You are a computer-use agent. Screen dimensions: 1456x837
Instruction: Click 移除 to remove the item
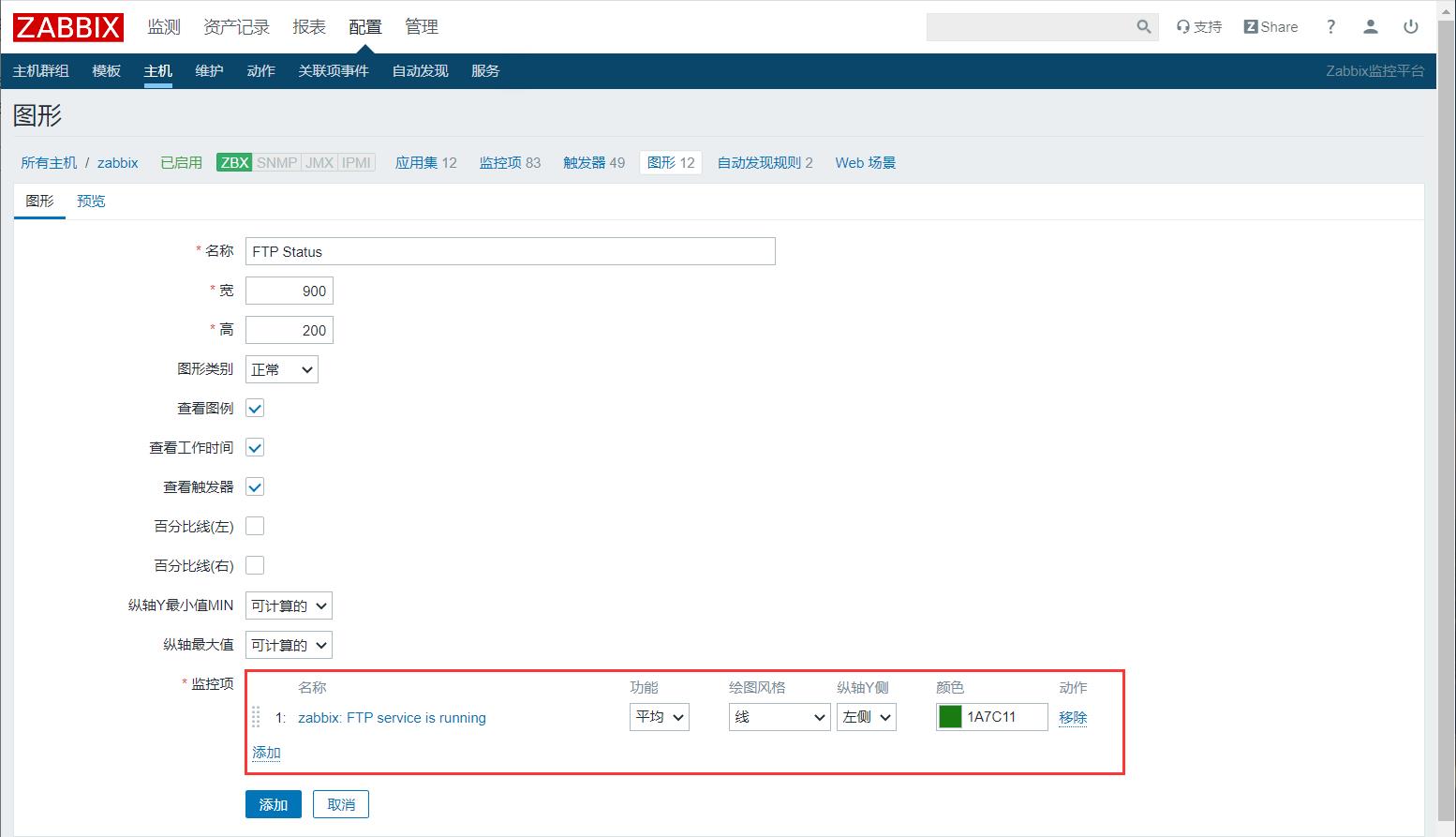click(x=1073, y=718)
